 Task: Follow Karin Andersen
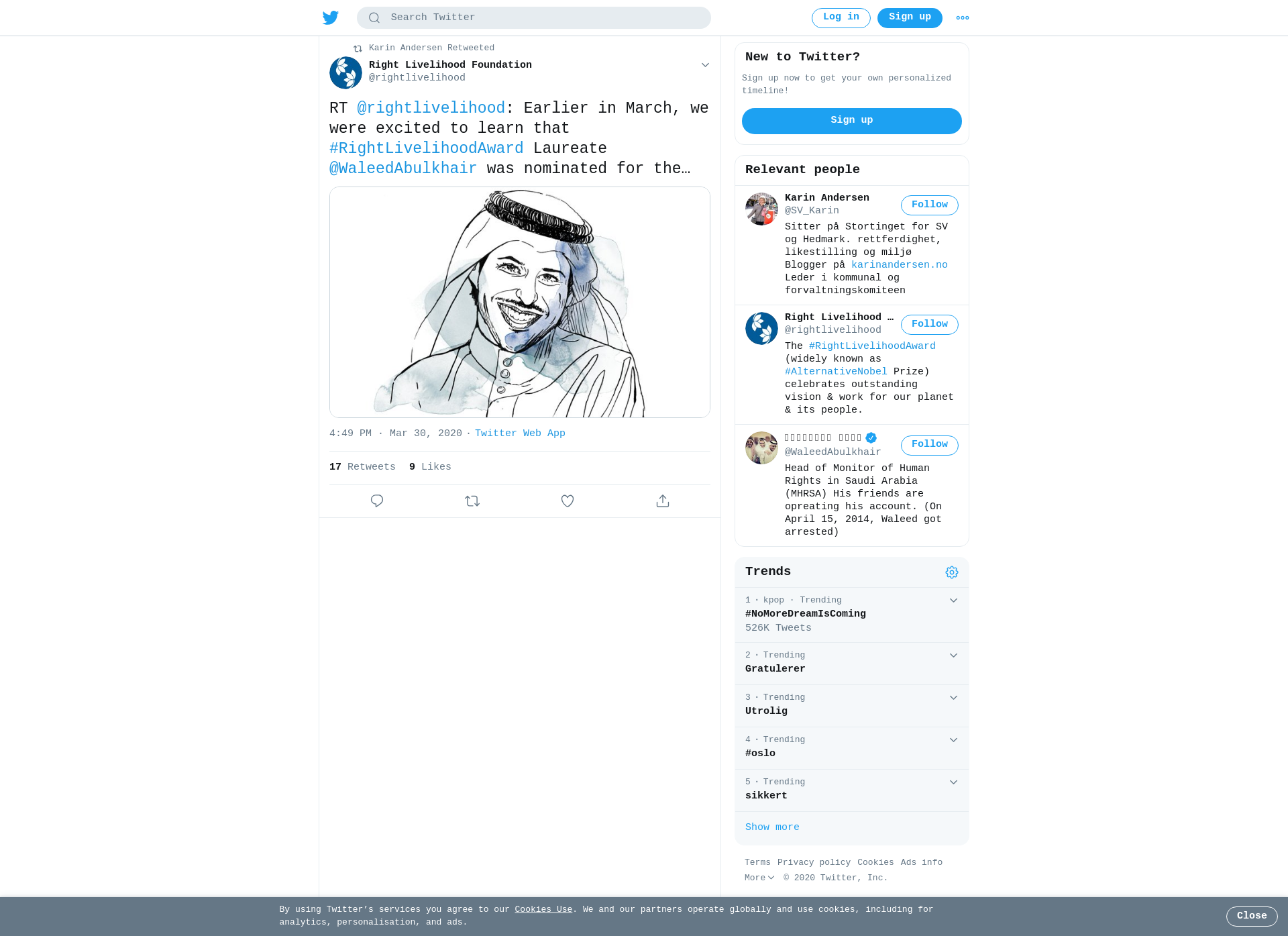point(930,205)
